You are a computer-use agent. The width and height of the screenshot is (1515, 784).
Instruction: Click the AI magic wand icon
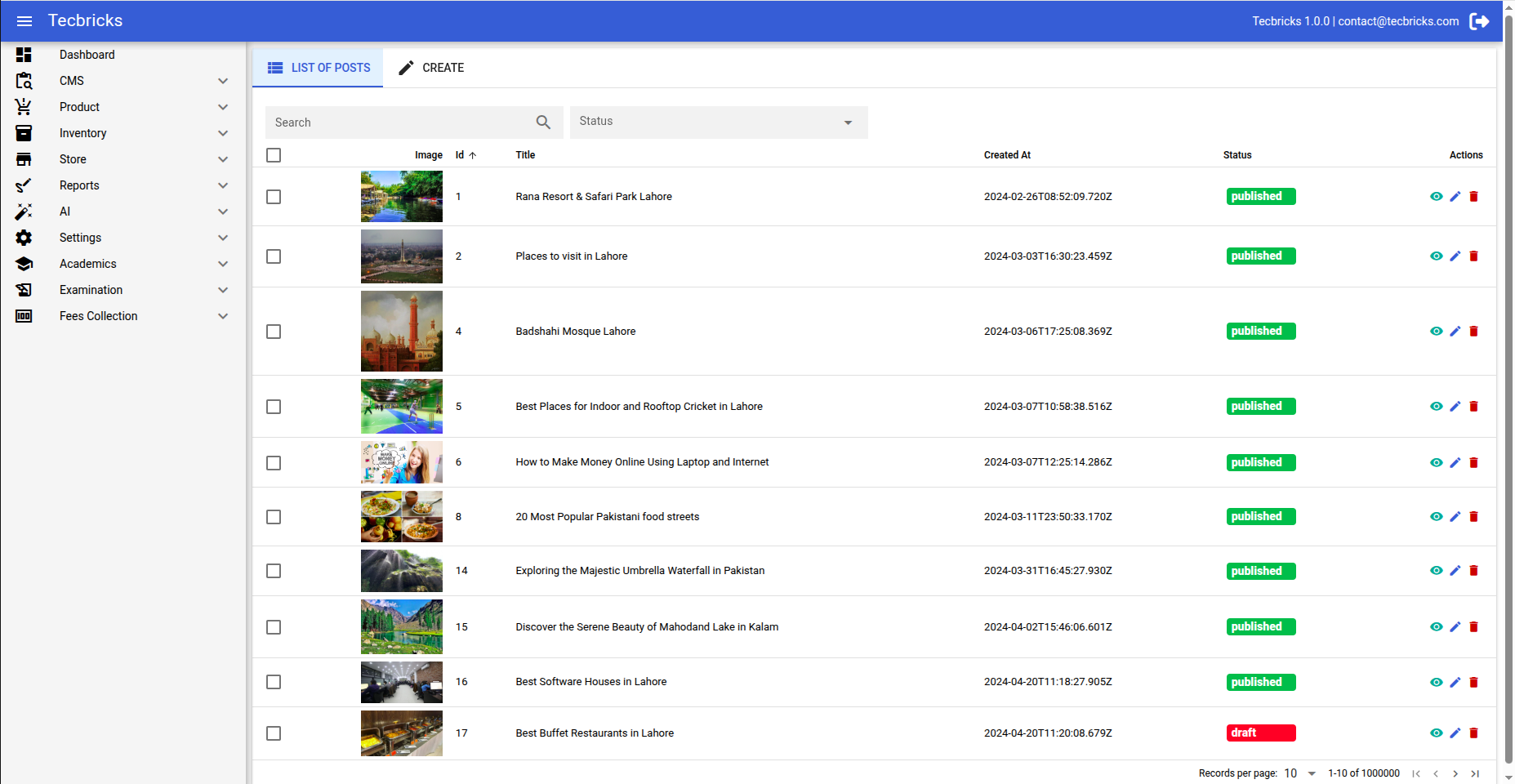(24, 212)
